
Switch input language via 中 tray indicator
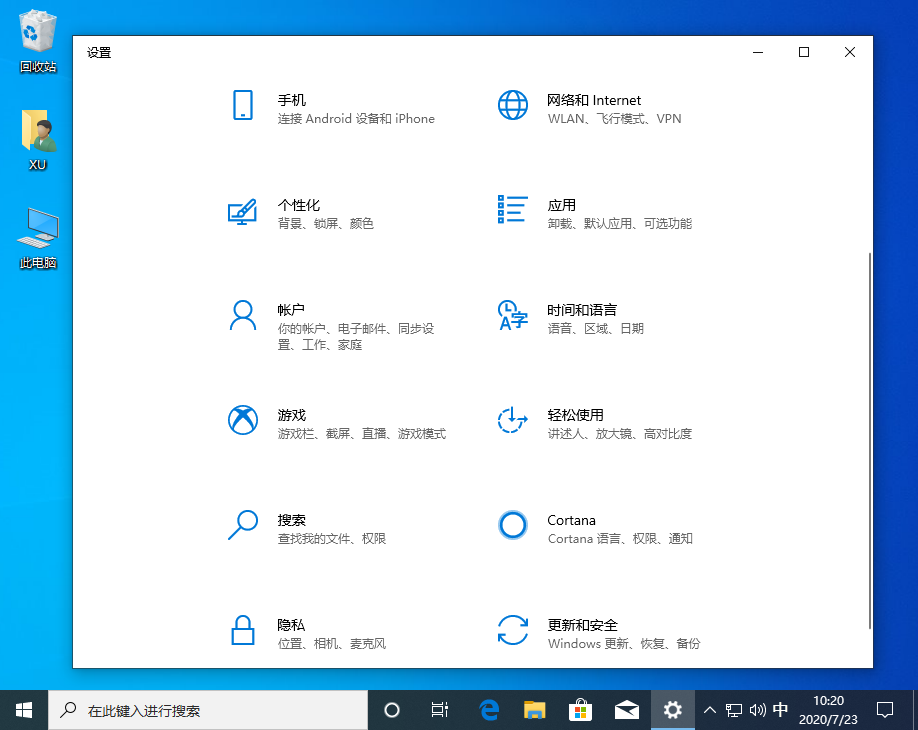point(779,709)
